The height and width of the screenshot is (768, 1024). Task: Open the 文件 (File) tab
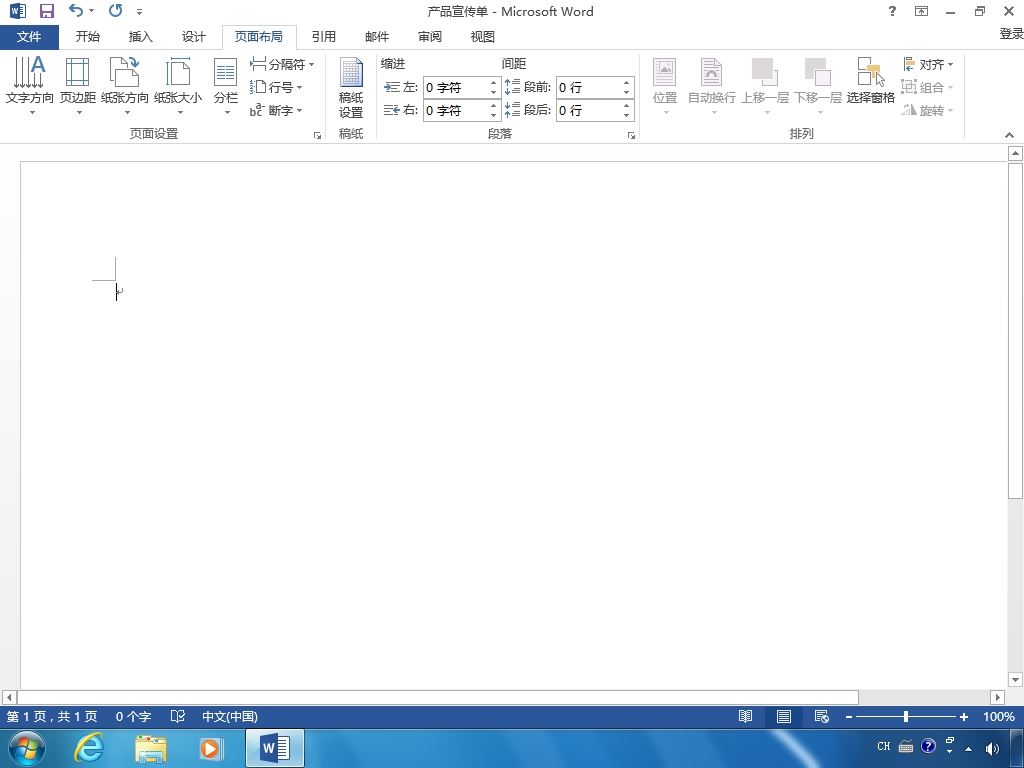point(29,37)
